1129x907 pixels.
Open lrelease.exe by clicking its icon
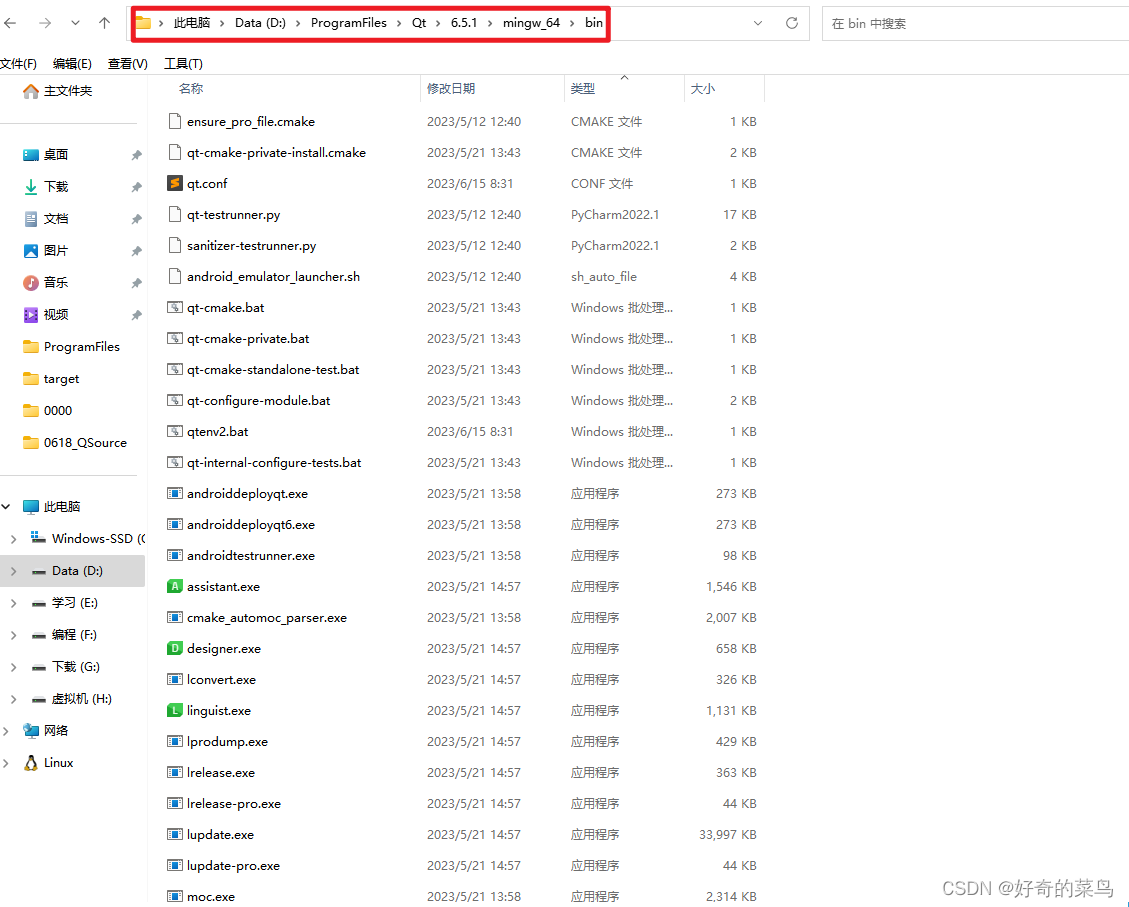176,772
